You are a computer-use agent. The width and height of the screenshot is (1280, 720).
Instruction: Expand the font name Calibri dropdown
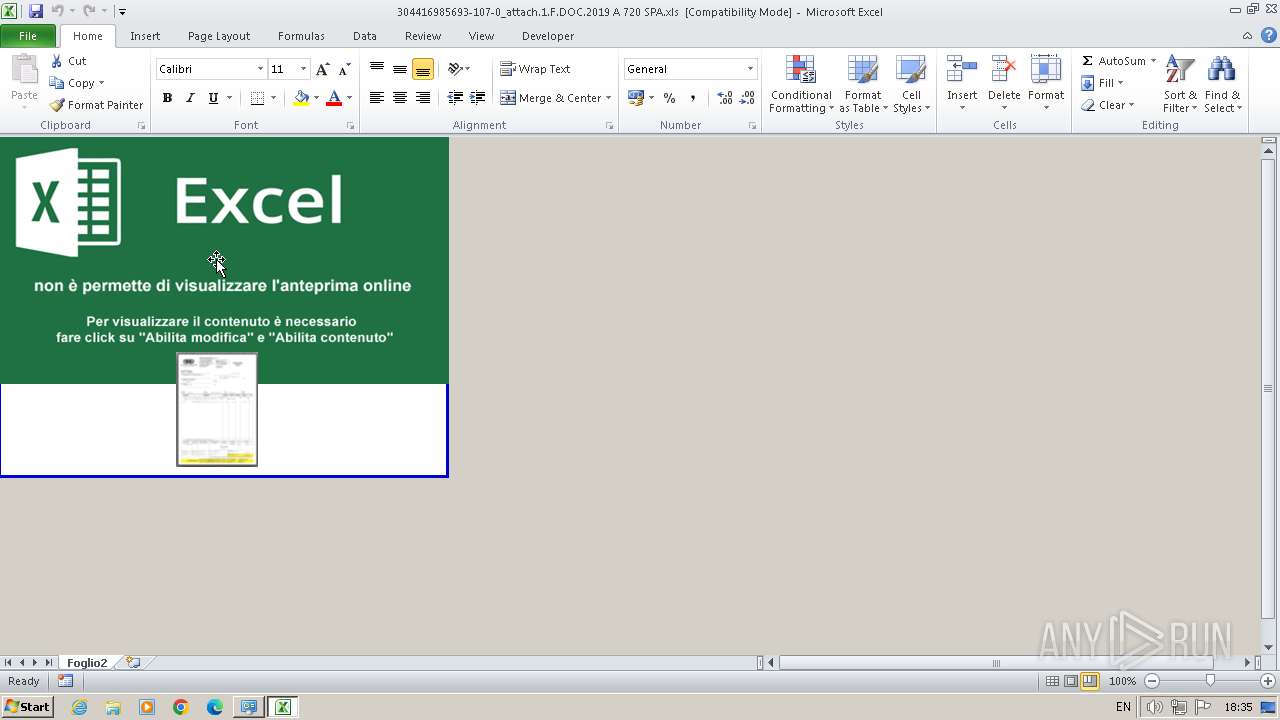tap(260, 69)
